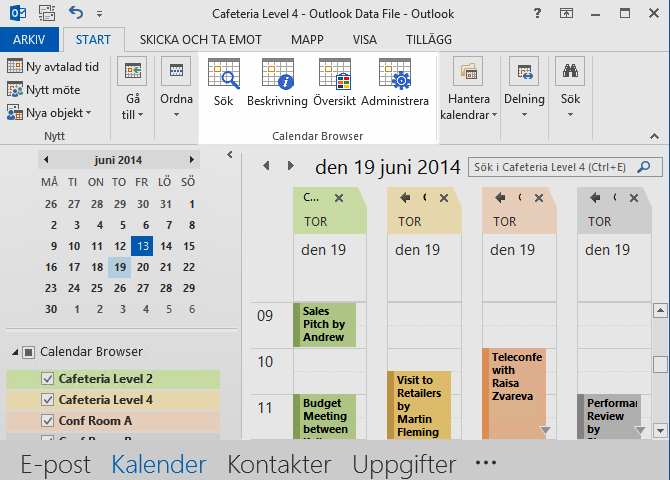Select June 19 in mini calendar

pyautogui.click(x=119, y=267)
